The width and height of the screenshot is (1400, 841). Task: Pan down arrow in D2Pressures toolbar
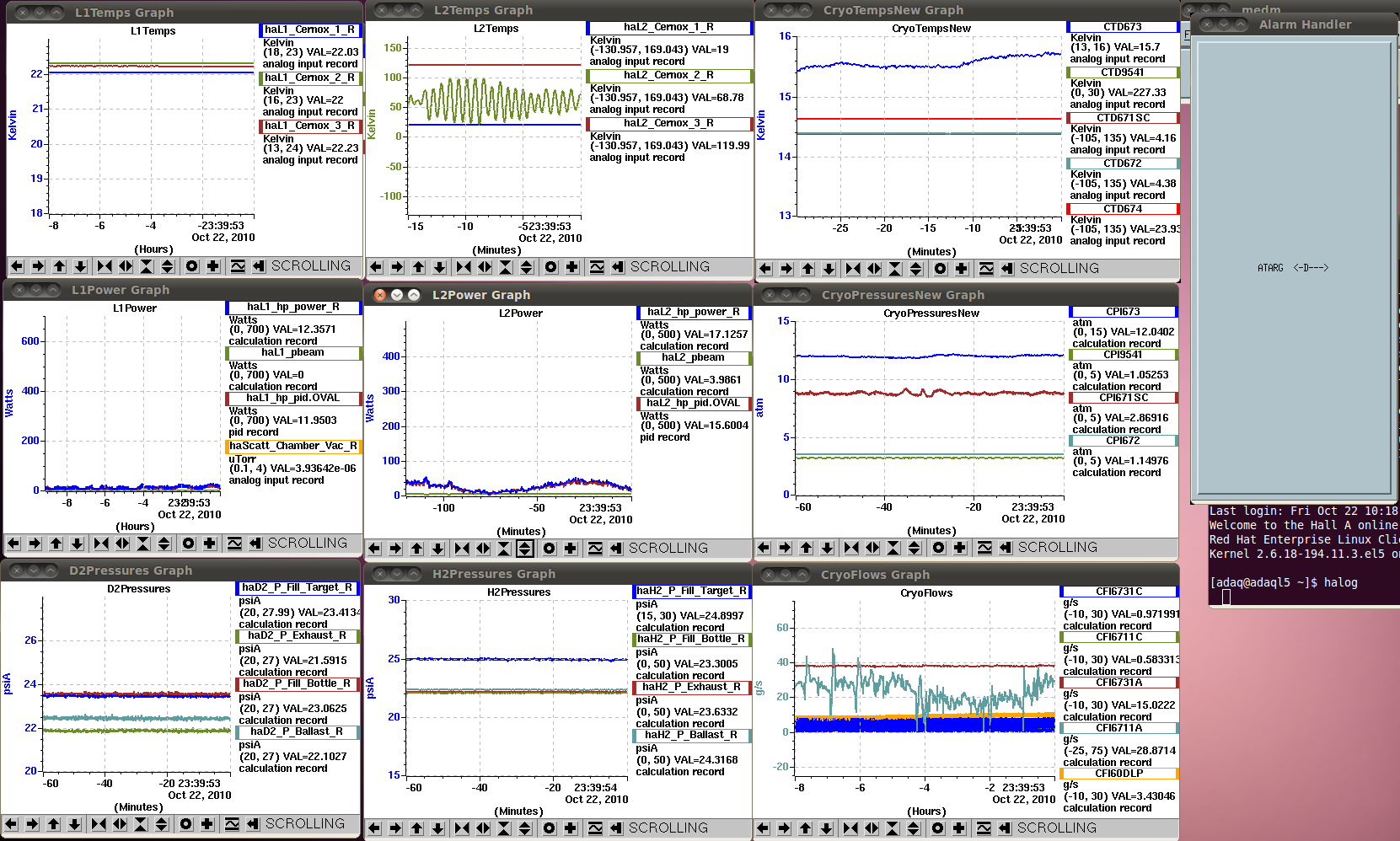(x=74, y=824)
